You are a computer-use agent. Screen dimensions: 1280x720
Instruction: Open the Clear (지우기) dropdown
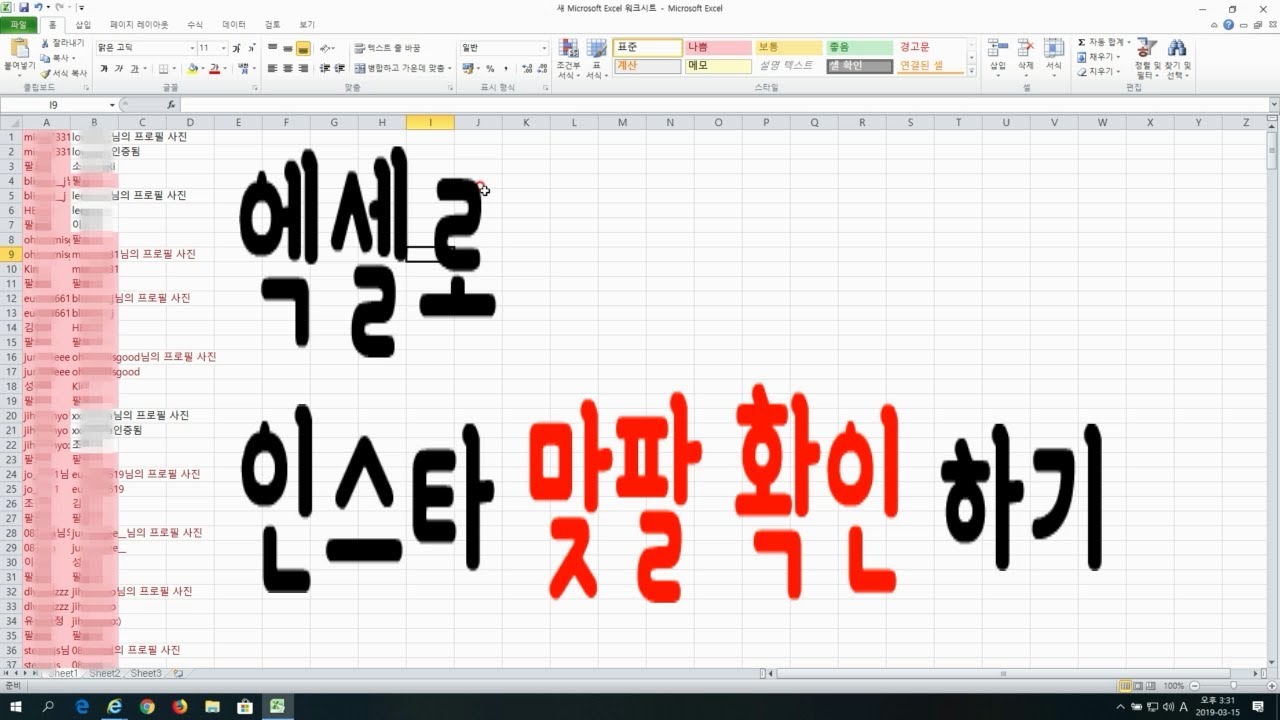pos(1099,72)
